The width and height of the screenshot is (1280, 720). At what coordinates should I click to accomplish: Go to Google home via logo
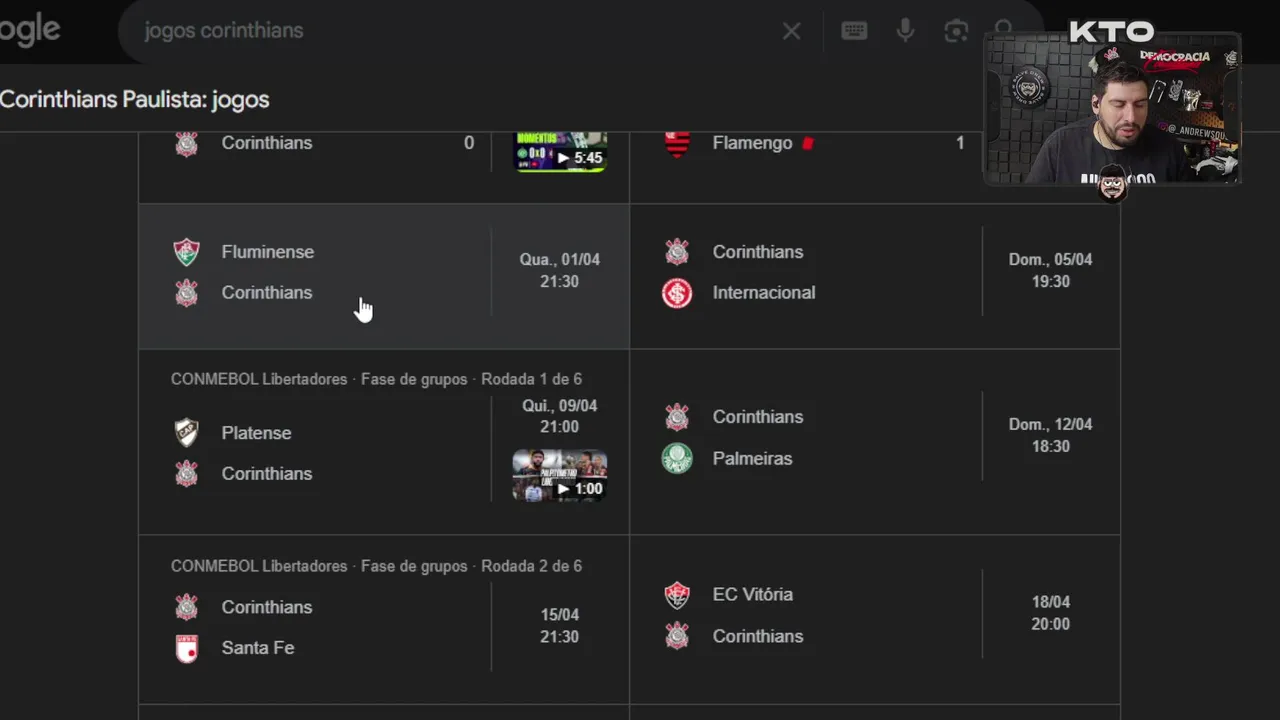28,31
